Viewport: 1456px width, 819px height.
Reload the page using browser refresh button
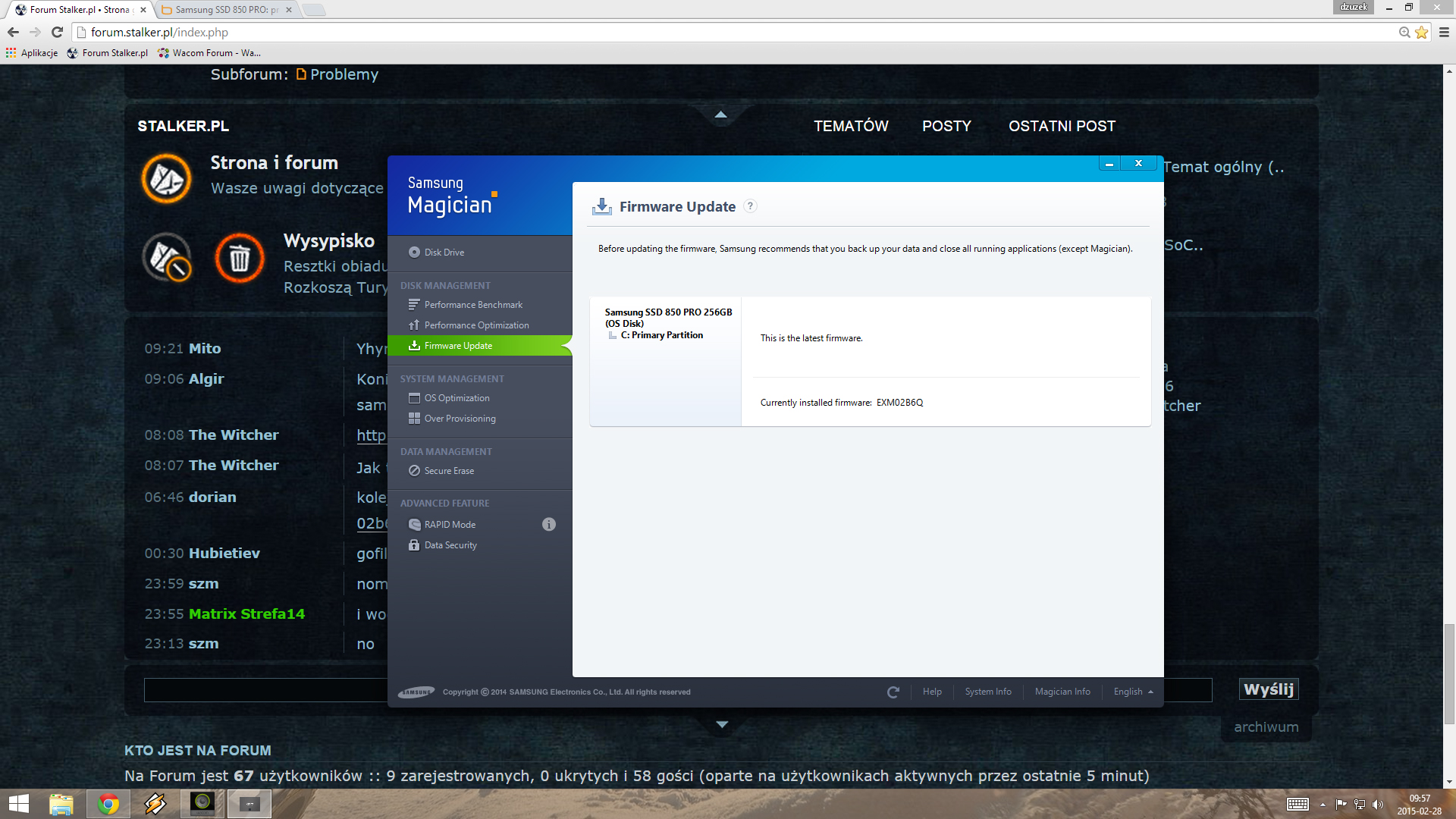coord(57,33)
